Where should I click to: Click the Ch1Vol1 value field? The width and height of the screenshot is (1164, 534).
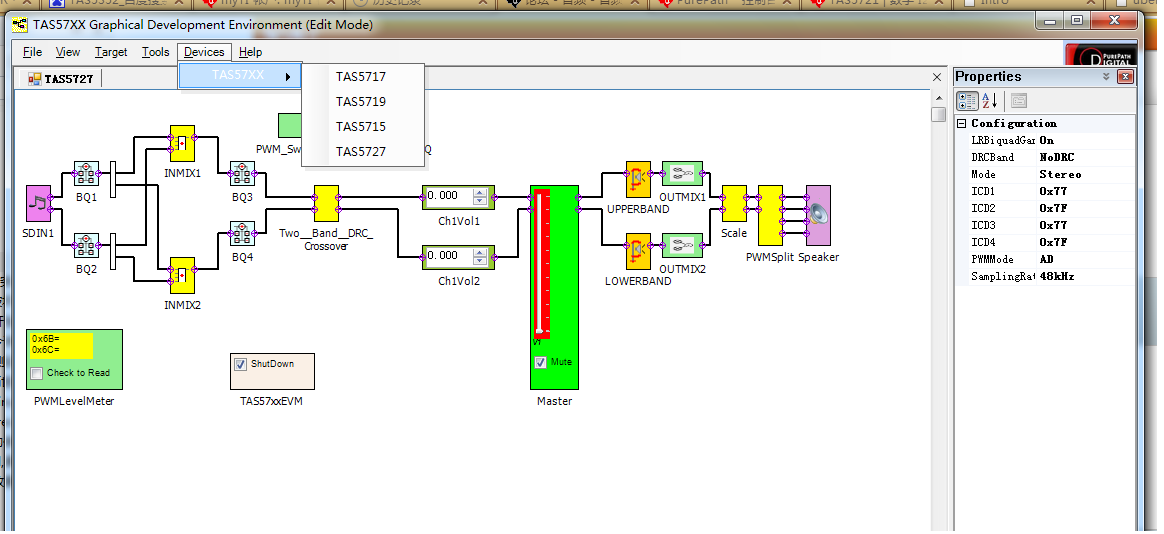[x=449, y=196]
